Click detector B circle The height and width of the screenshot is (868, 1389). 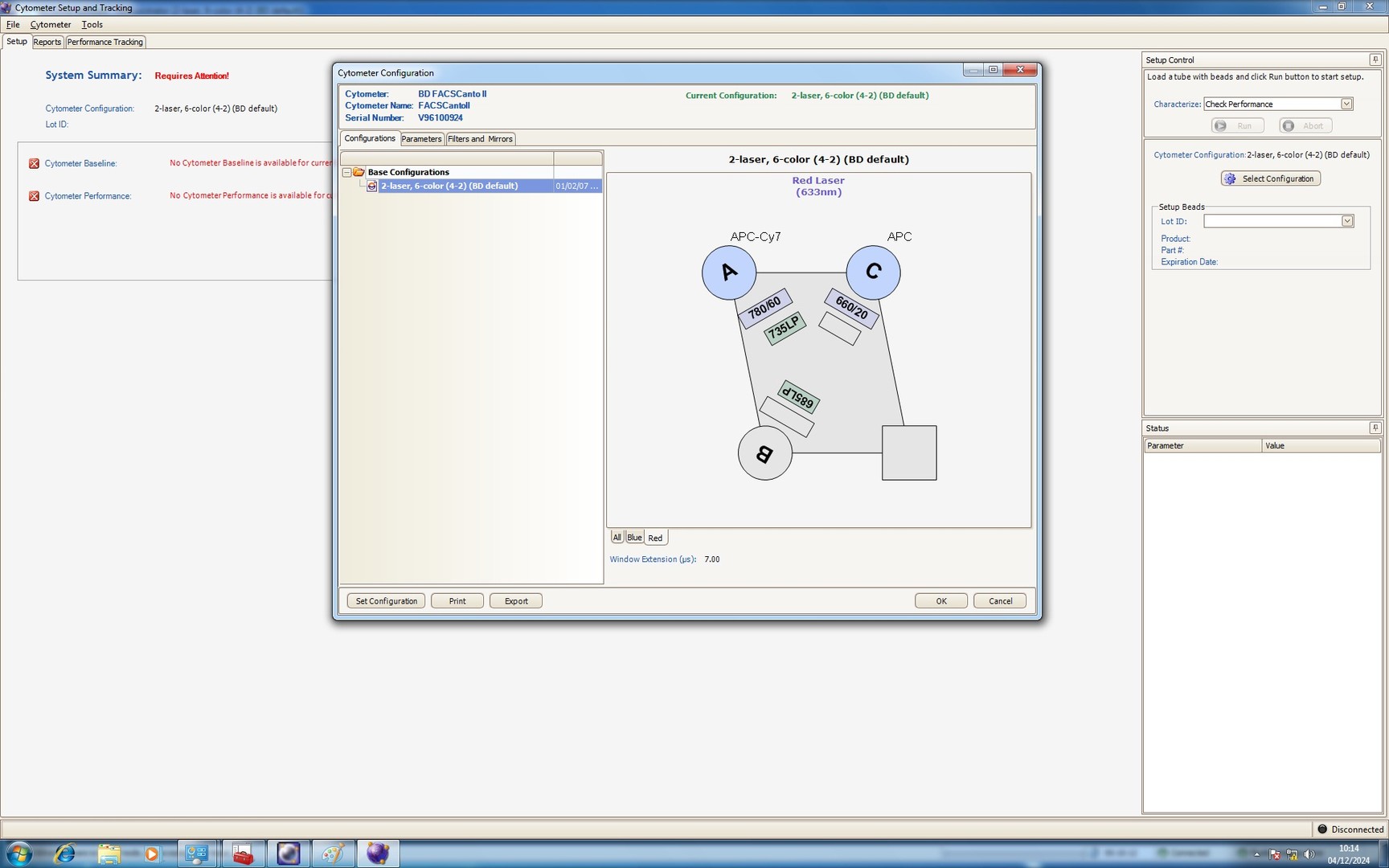[765, 453]
